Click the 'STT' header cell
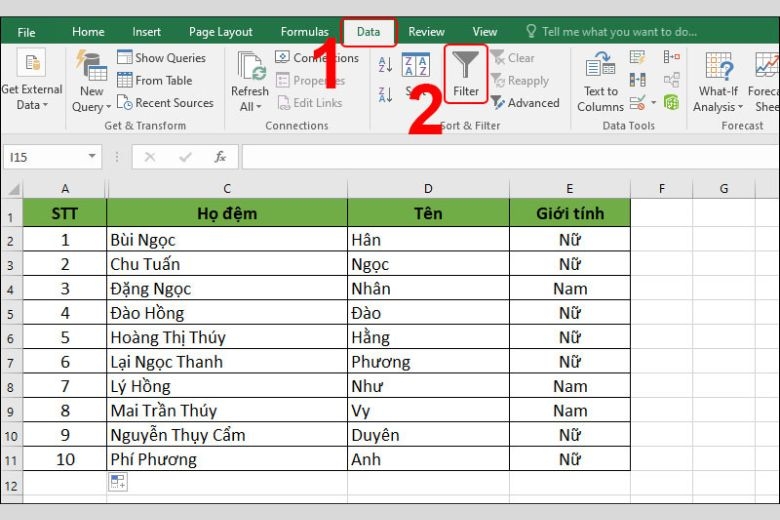Screen dimensions: 780x520 click(65, 213)
